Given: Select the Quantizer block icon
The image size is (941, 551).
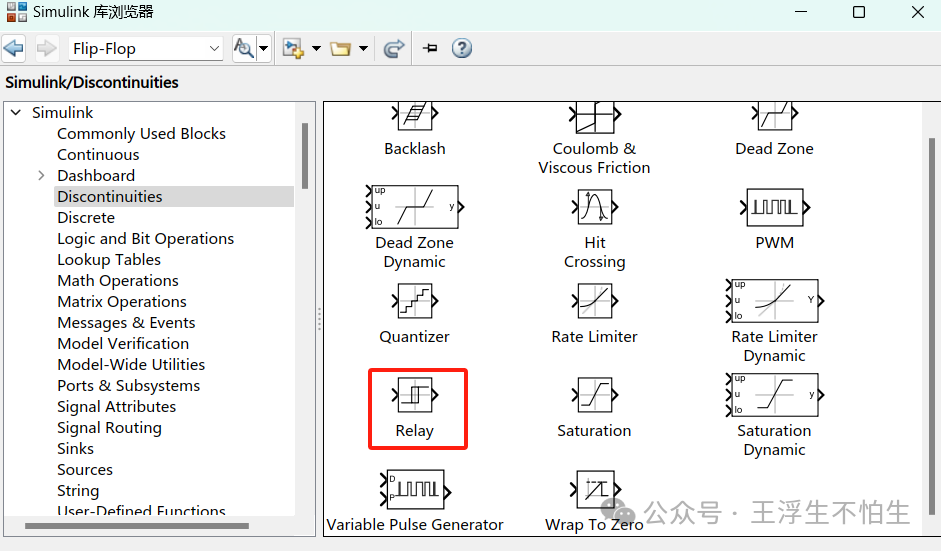Looking at the screenshot, I should 415,301.
